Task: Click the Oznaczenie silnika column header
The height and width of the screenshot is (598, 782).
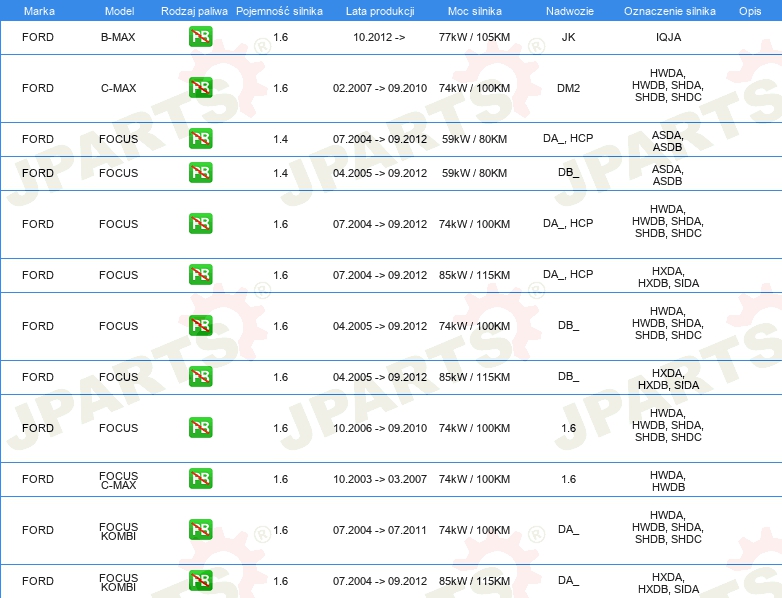Action: click(670, 11)
